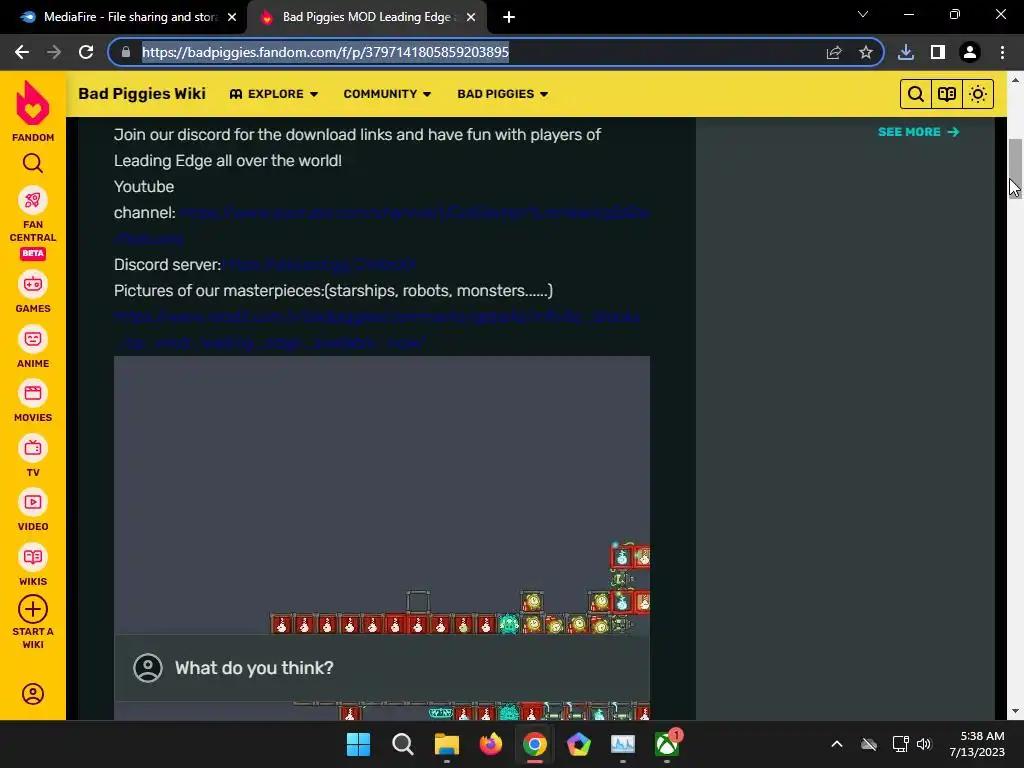
Task: Open the Anime category icon
Action: 33,339
